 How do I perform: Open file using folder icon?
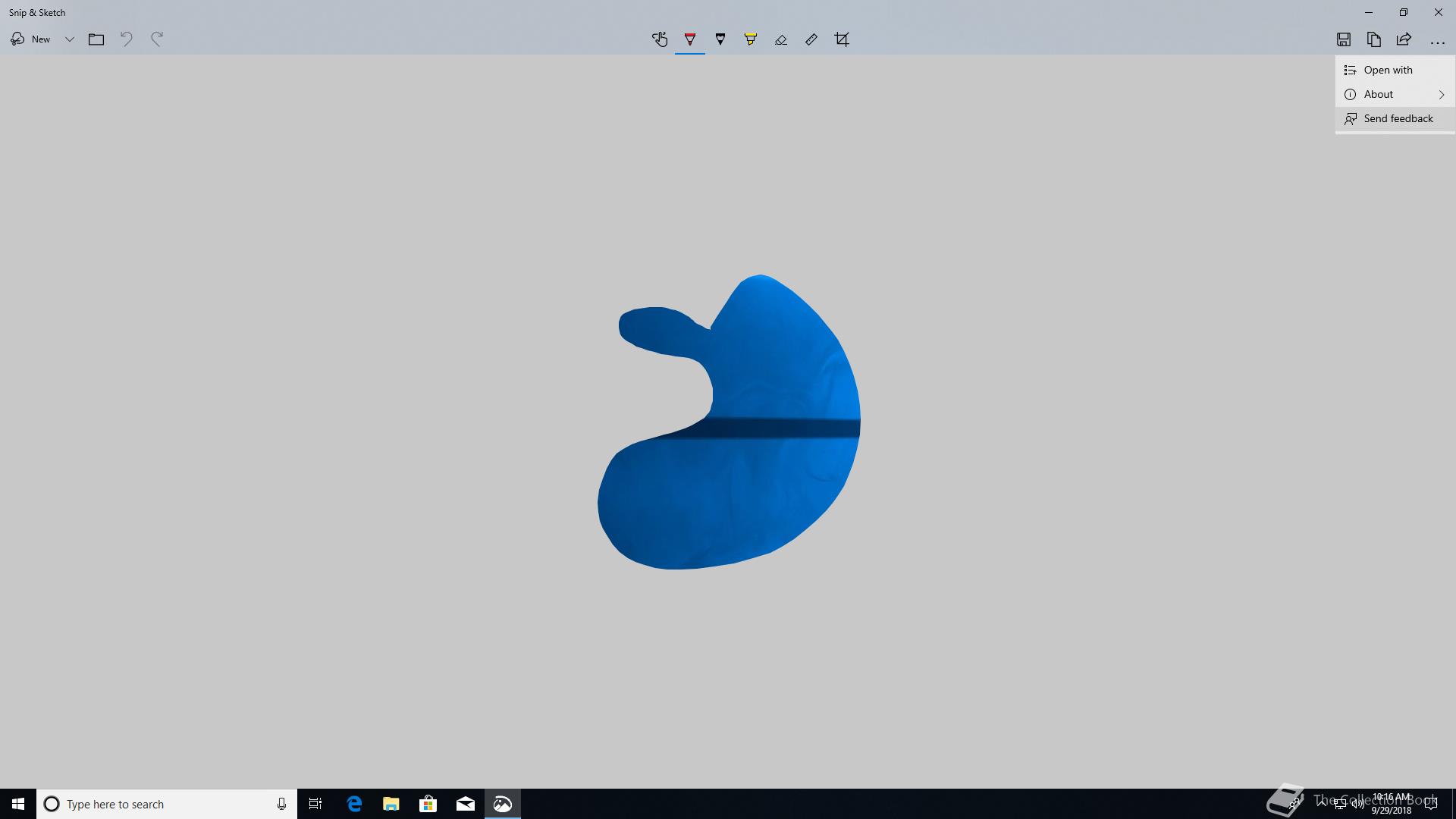(96, 39)
